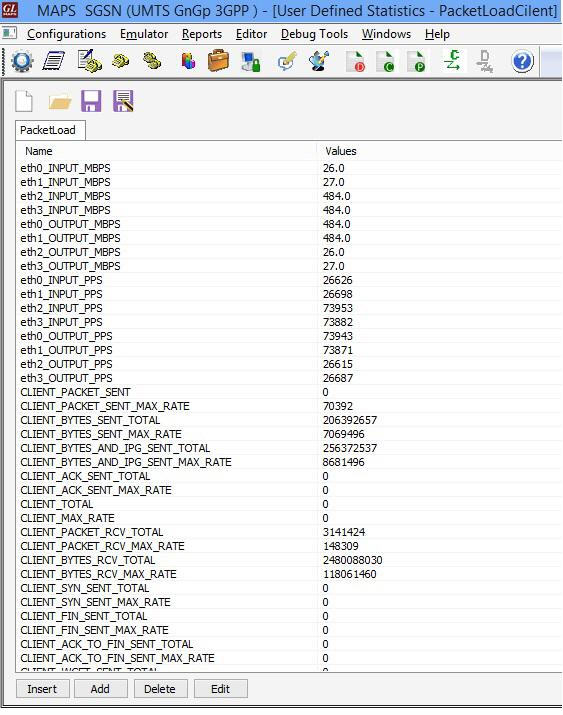Click the colorful bar chart statistics icon

point(188,61)
